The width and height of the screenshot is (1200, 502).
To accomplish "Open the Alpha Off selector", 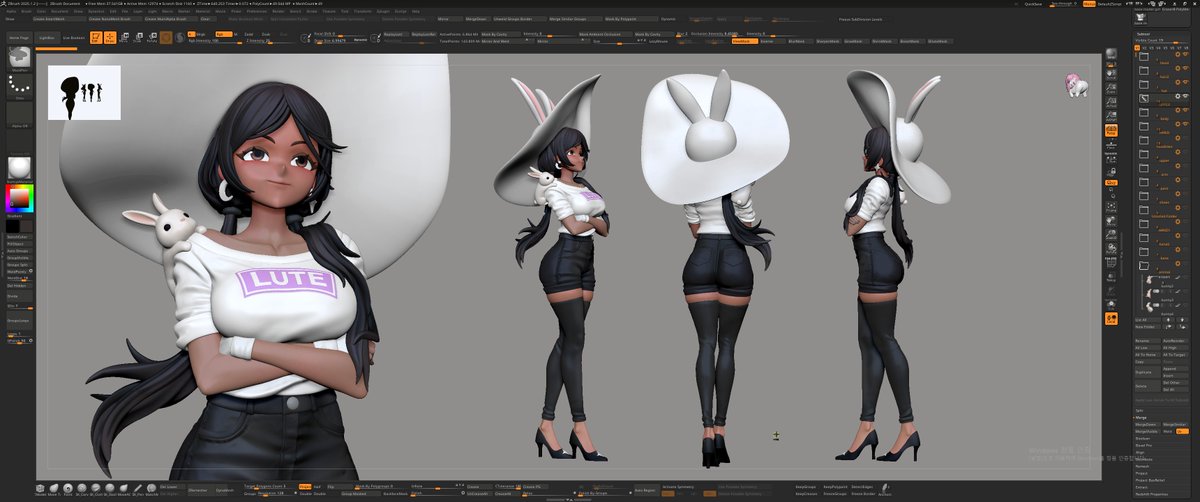I will click(x=20, y=114).
